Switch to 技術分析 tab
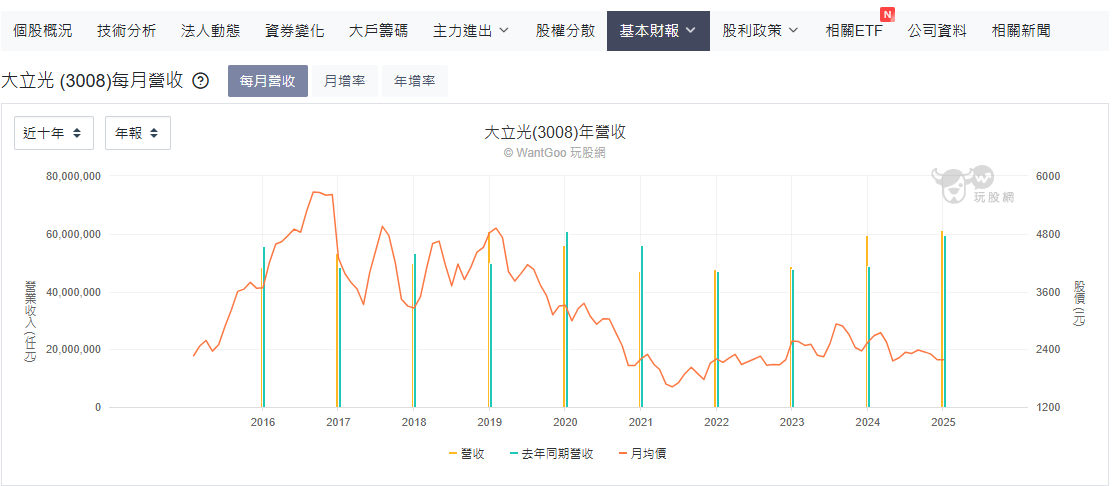The image size is (1112, 486). pyautogui.click(x=126, y=31)
